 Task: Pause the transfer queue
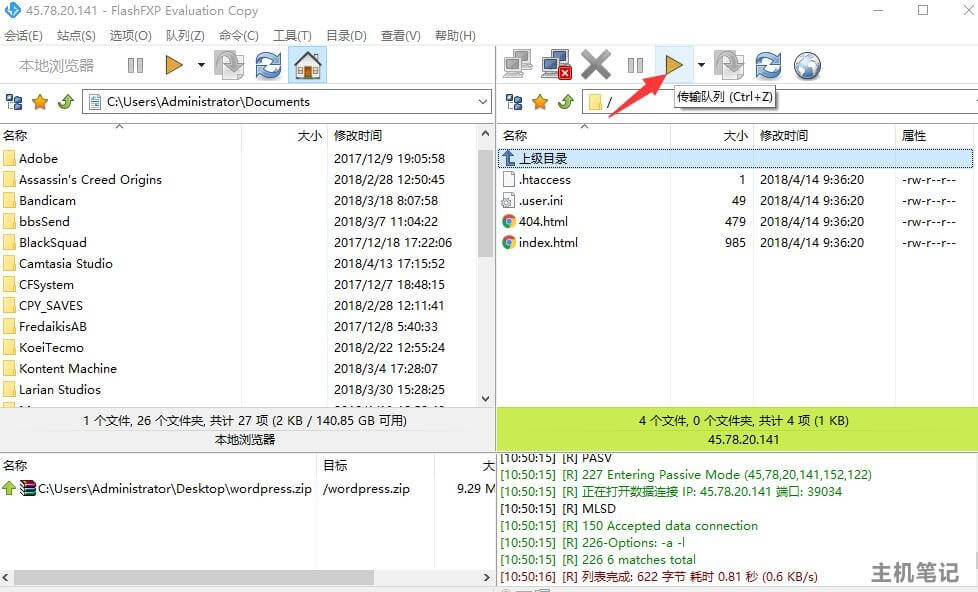635,64
